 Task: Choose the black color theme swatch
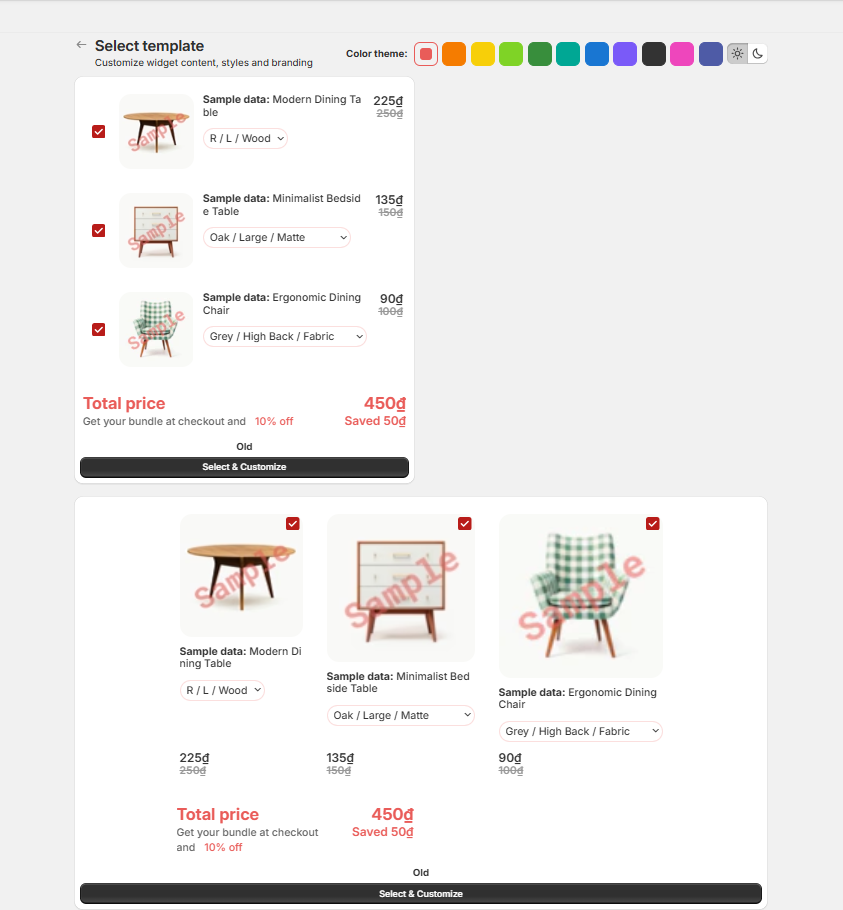tap(653, 54)
